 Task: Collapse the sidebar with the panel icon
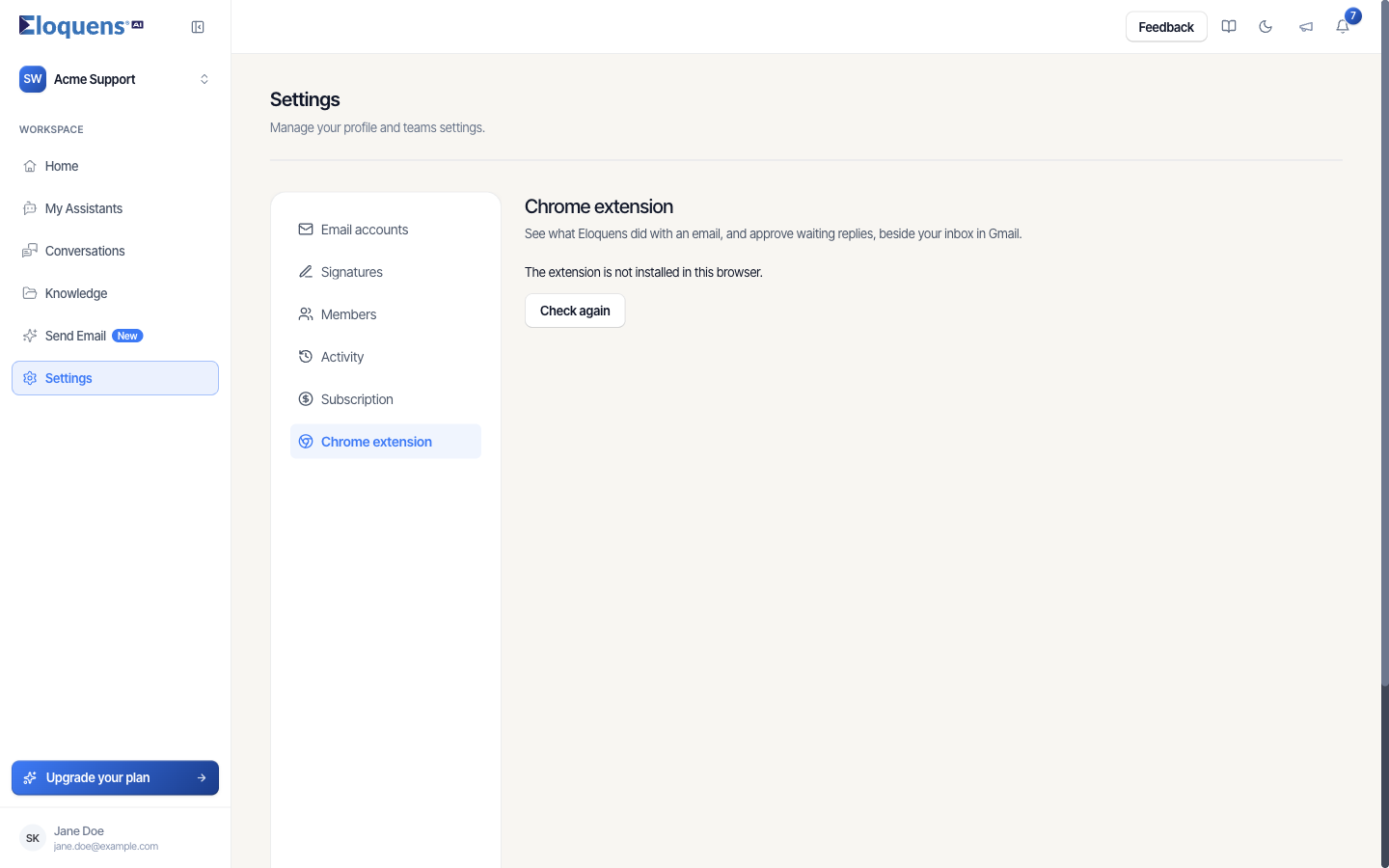click(x=198, y=27)
